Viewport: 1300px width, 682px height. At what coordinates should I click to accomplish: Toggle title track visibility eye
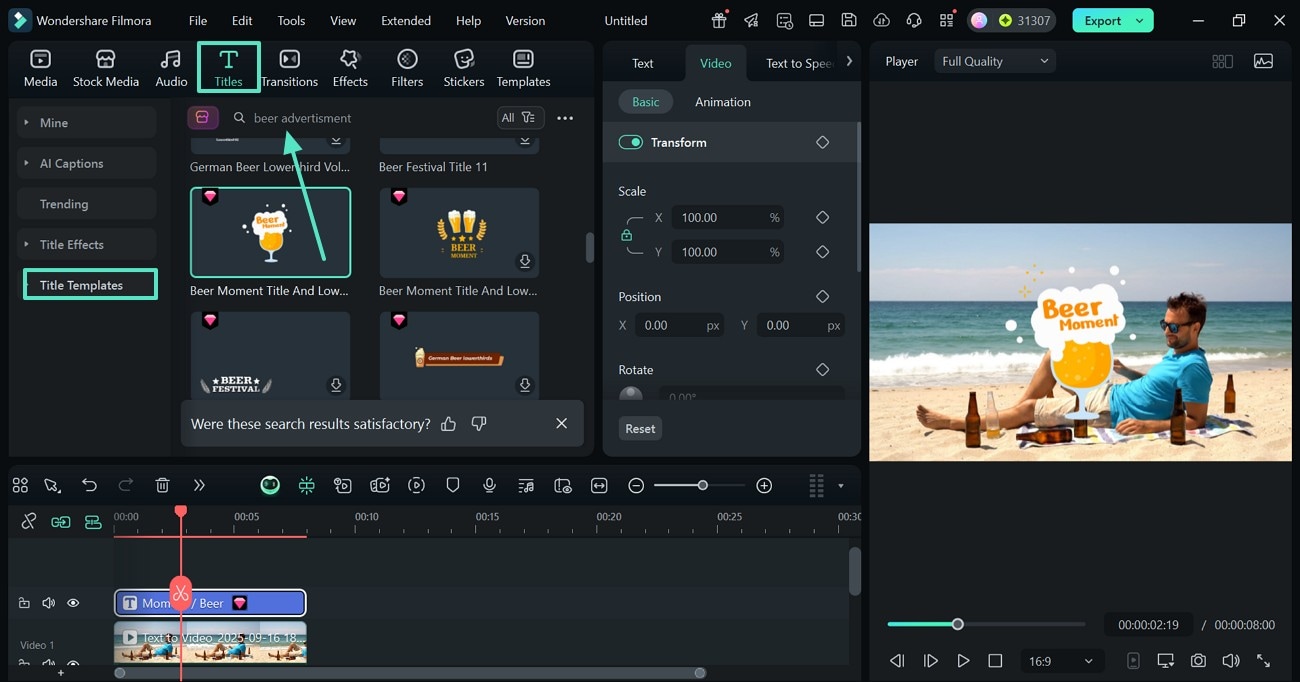tap(73, 603)
